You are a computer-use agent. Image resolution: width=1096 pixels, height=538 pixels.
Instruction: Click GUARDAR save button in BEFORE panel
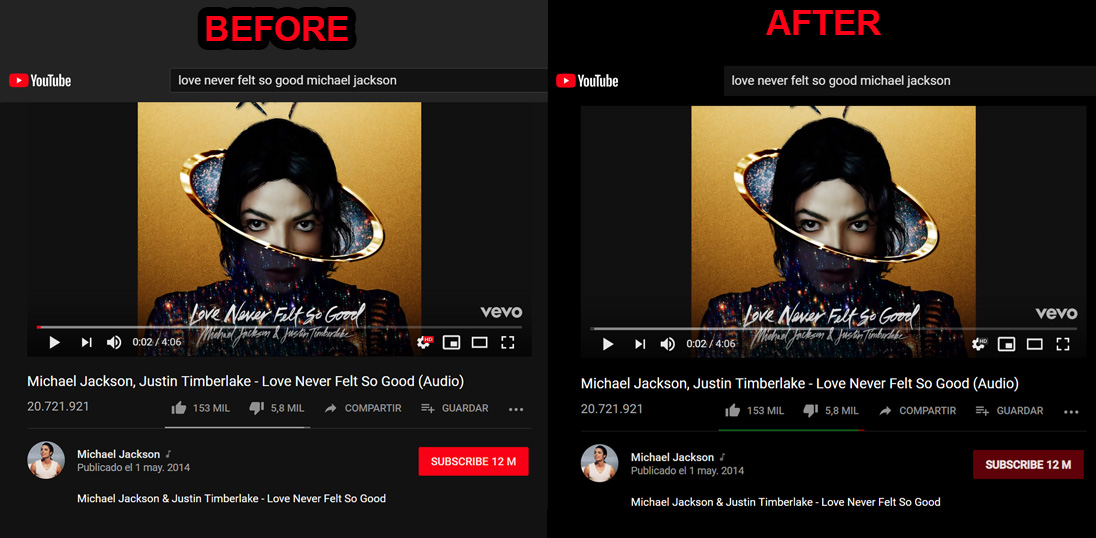454,408
